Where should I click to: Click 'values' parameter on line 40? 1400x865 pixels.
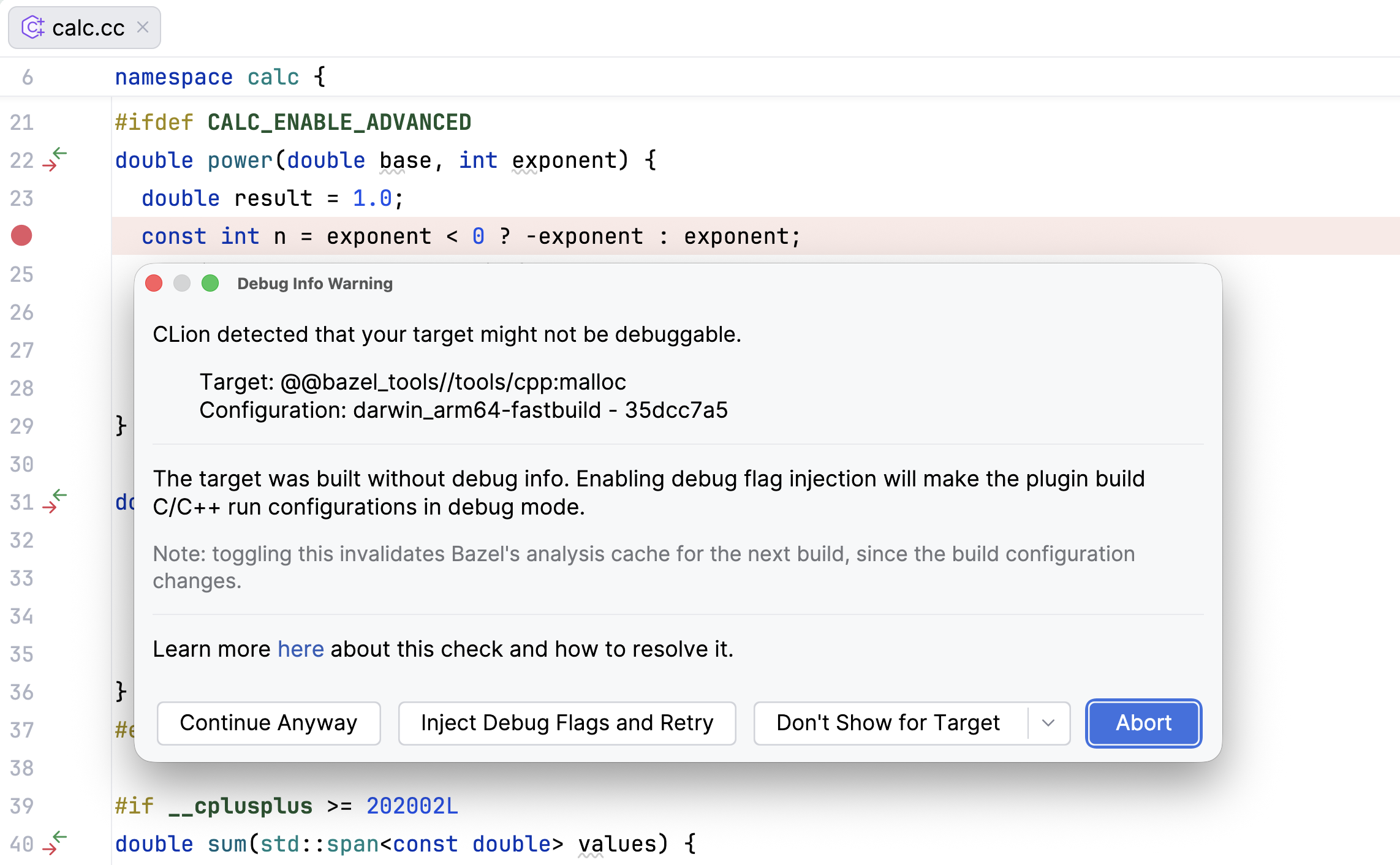pos(617,844)
